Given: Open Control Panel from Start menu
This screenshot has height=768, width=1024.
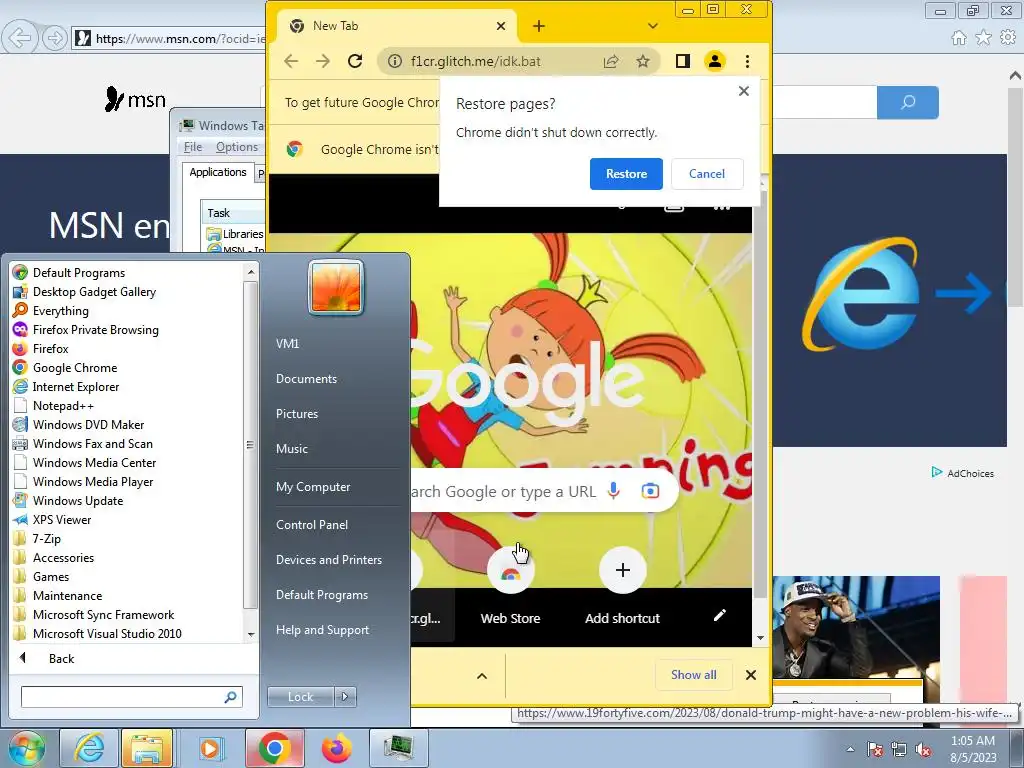Looking at the screenshot, I should tap(312, 524).
